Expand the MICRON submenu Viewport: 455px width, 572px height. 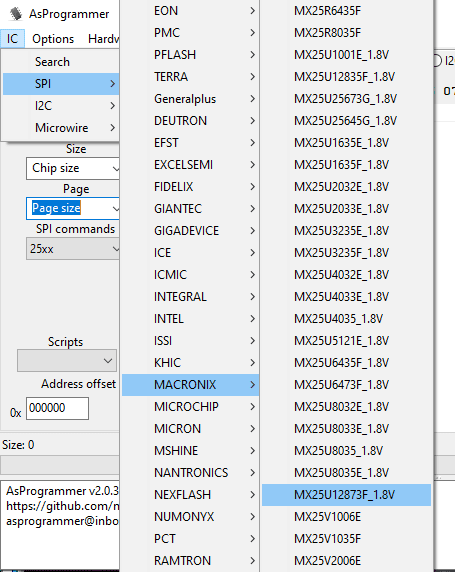point(190,428)
